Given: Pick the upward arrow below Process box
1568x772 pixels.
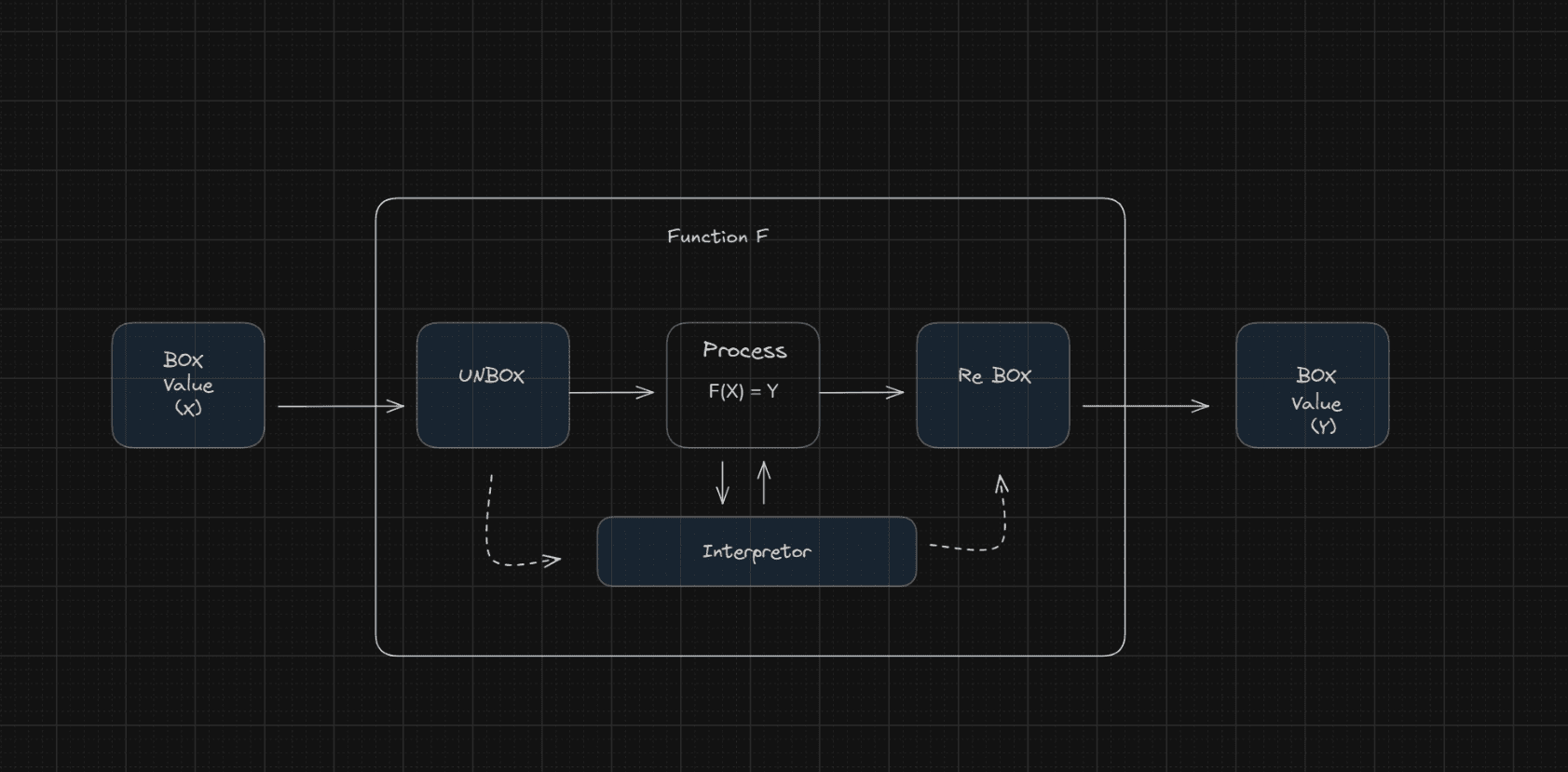Looking at the screenshot, I should tap(764, 484).
